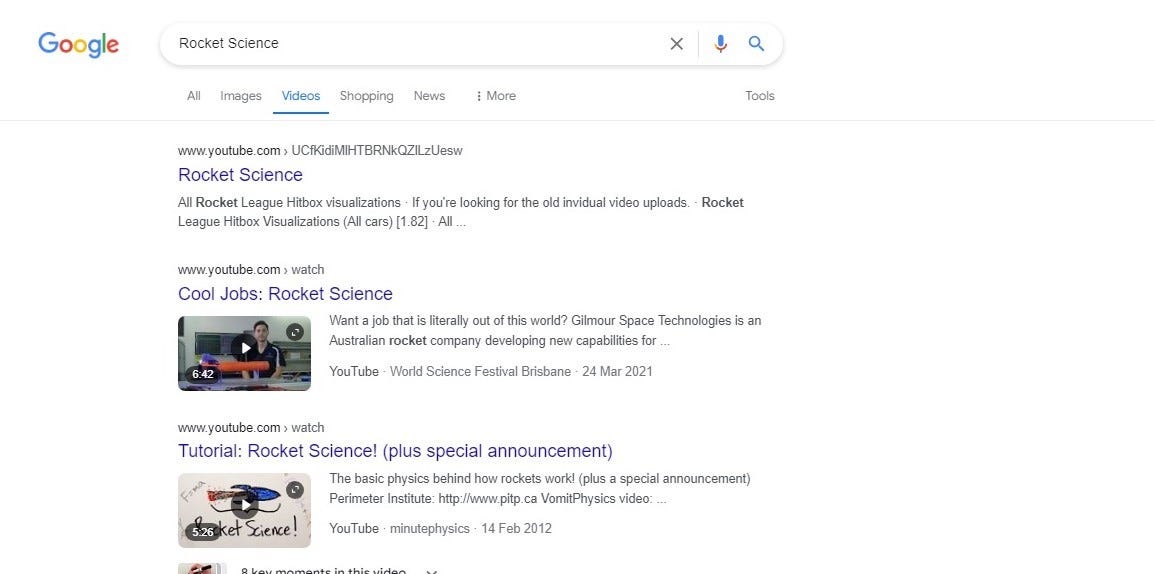
Task: Open Tutorial: Rocket Science! result link
Action: 395,451
